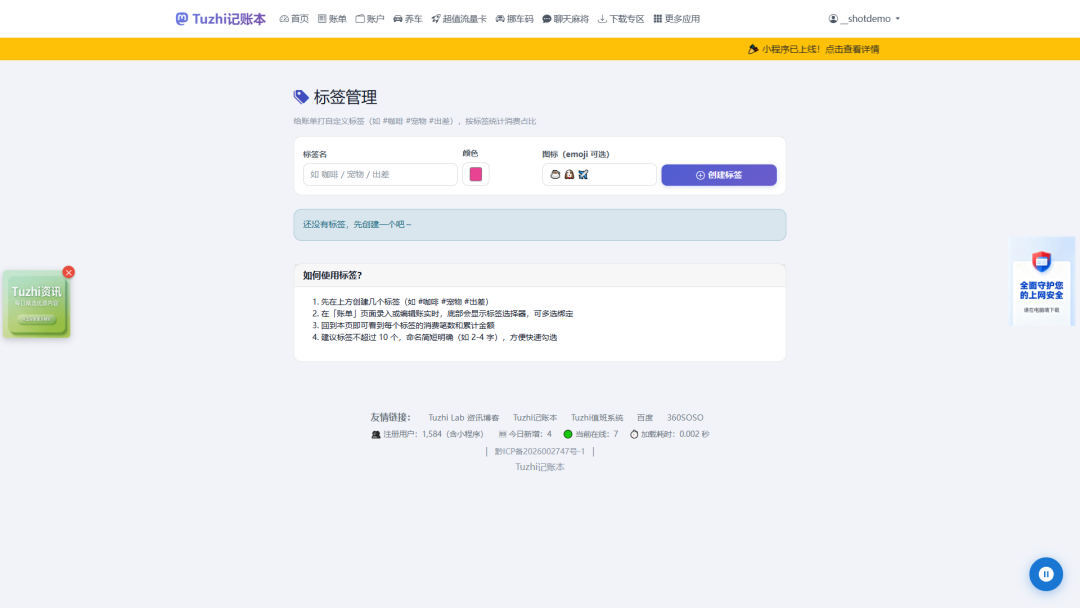1080x608 pixels.
Task: Click the car icon for 养车
Action: (x=397, y=19)
